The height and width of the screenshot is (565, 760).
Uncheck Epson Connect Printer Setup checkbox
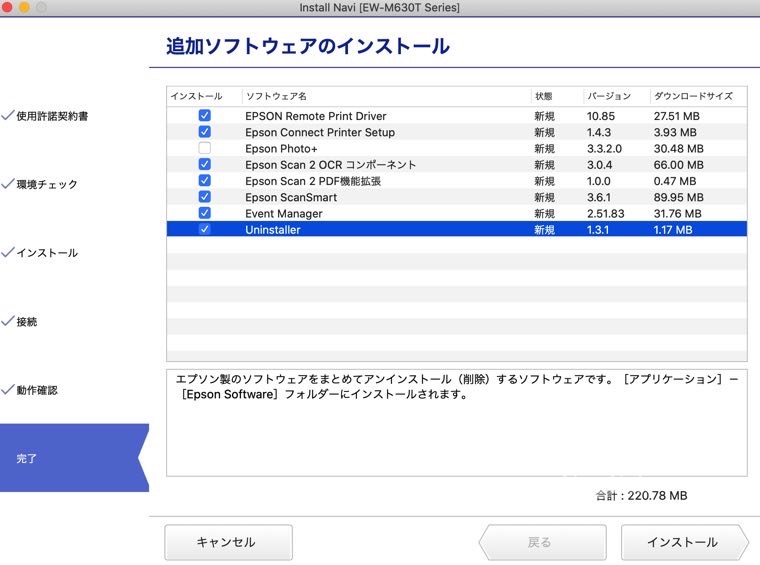click(x=205, y=132)
